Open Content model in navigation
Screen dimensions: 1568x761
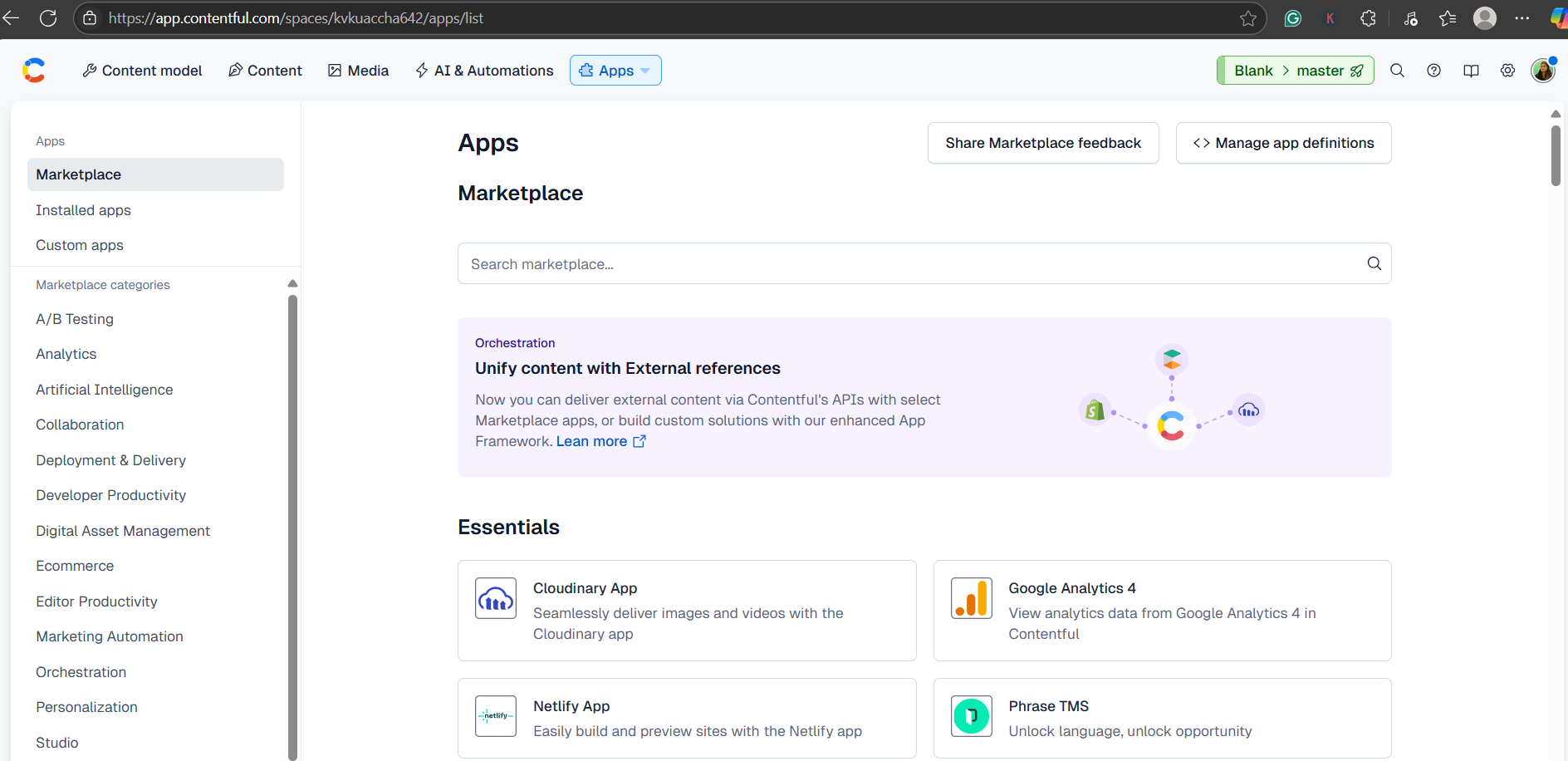[142, 71]
